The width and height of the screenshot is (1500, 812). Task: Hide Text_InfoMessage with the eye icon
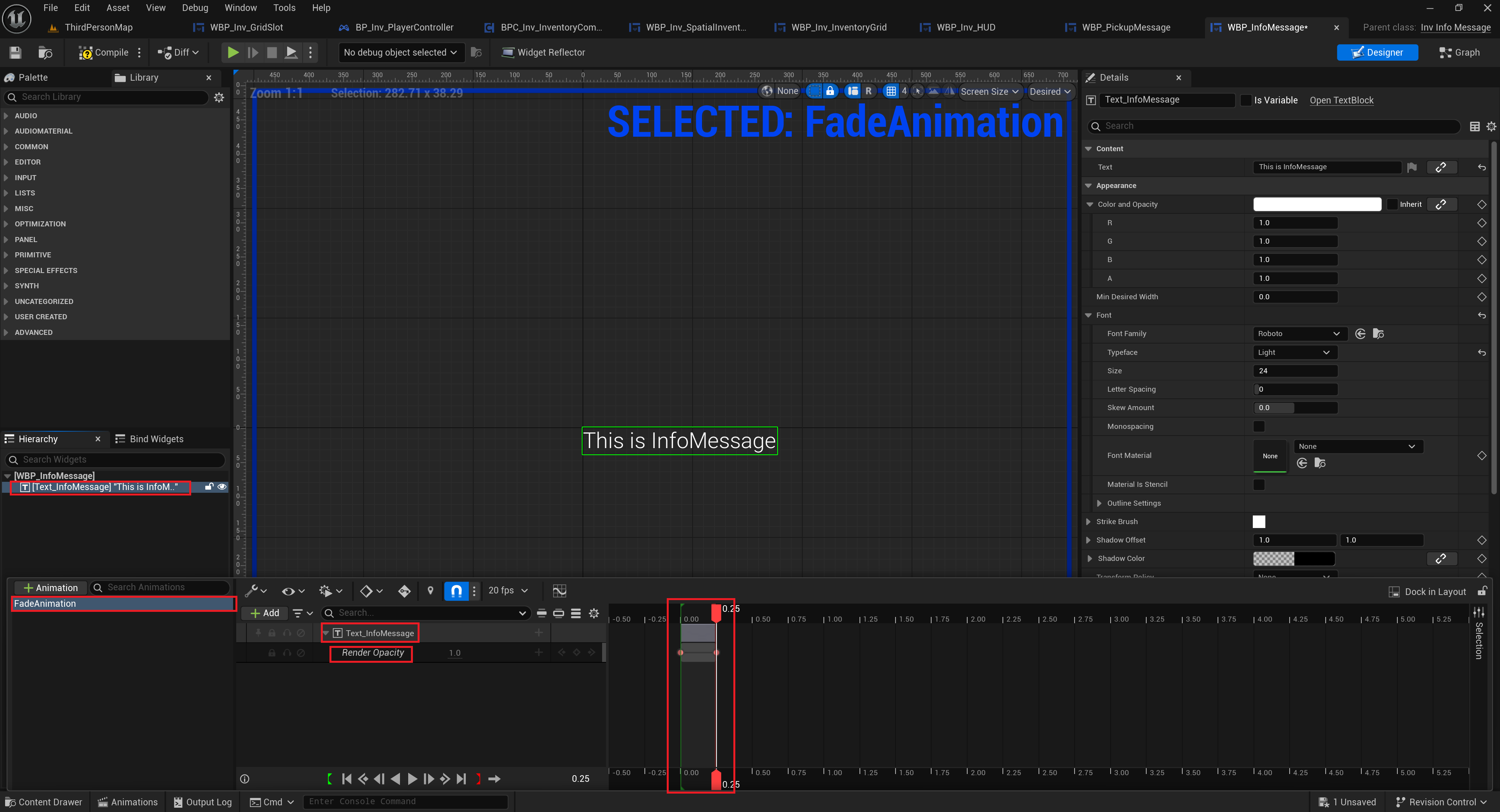pyautogui.click(x=222, y=486)
